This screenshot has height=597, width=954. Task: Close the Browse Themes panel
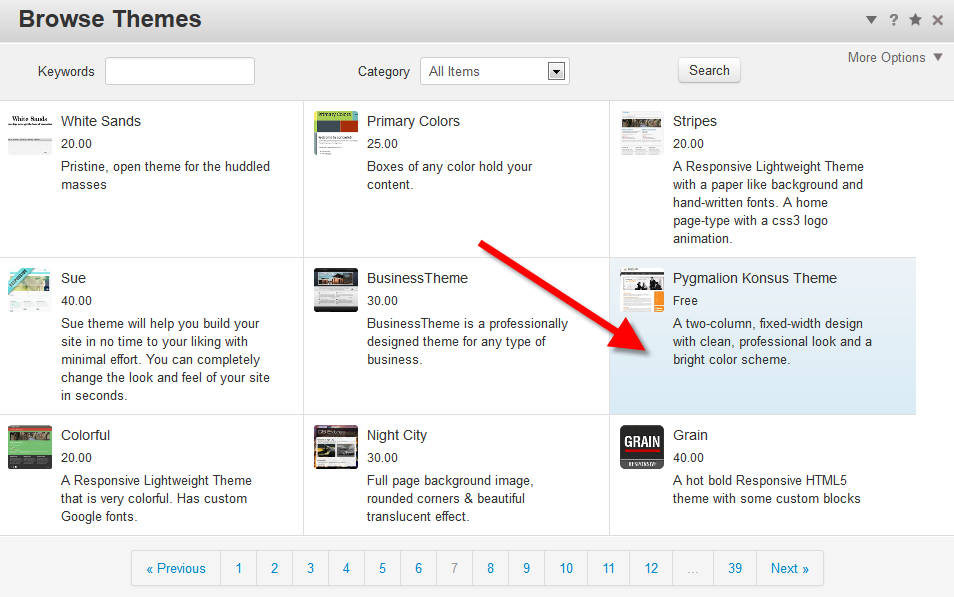click(x=937, y=20)
